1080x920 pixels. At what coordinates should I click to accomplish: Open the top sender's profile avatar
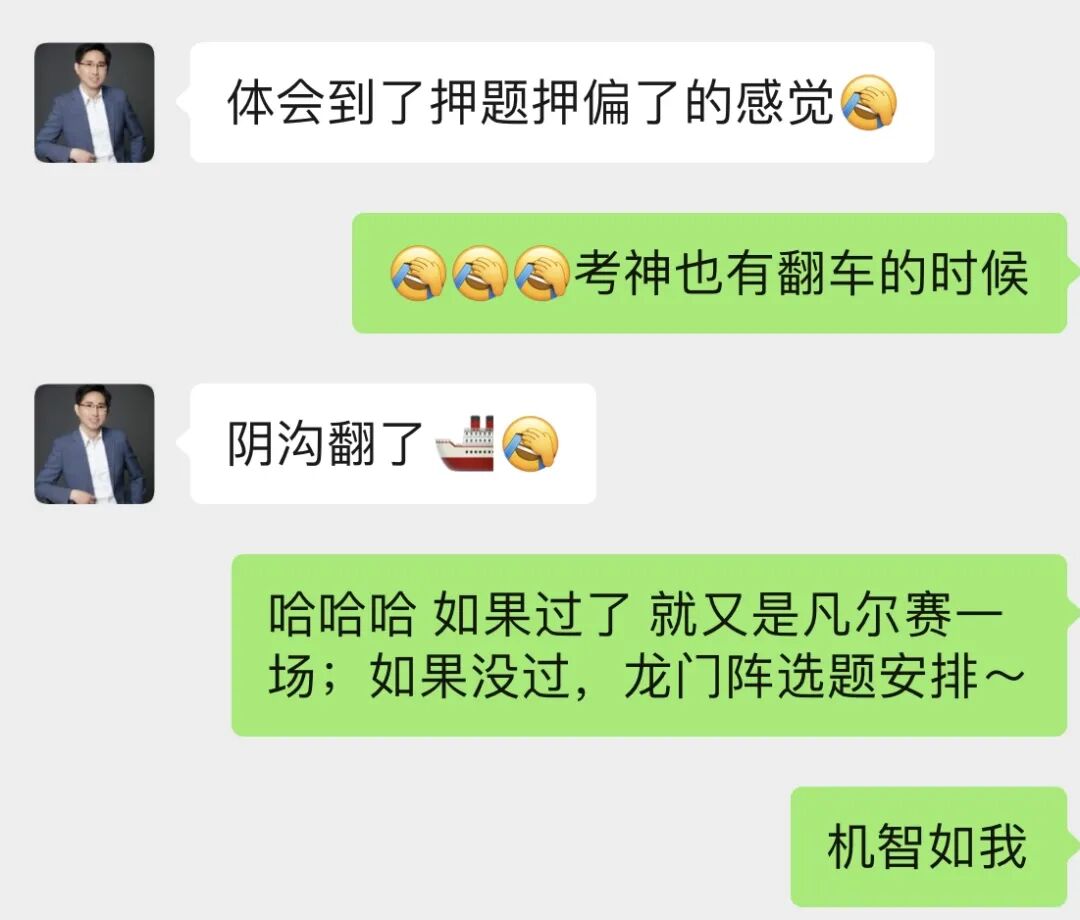coord(94,103)
